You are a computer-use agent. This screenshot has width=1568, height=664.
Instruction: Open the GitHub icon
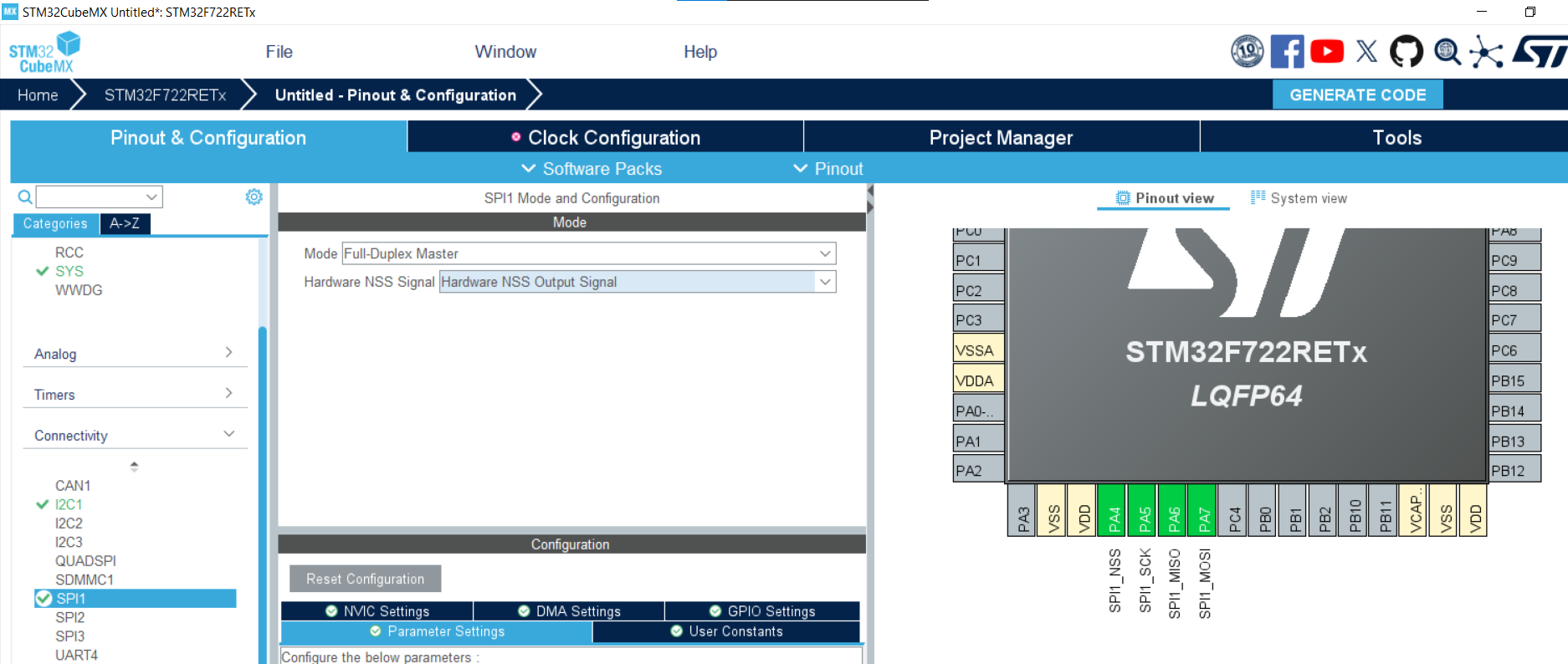[1407, 51]
